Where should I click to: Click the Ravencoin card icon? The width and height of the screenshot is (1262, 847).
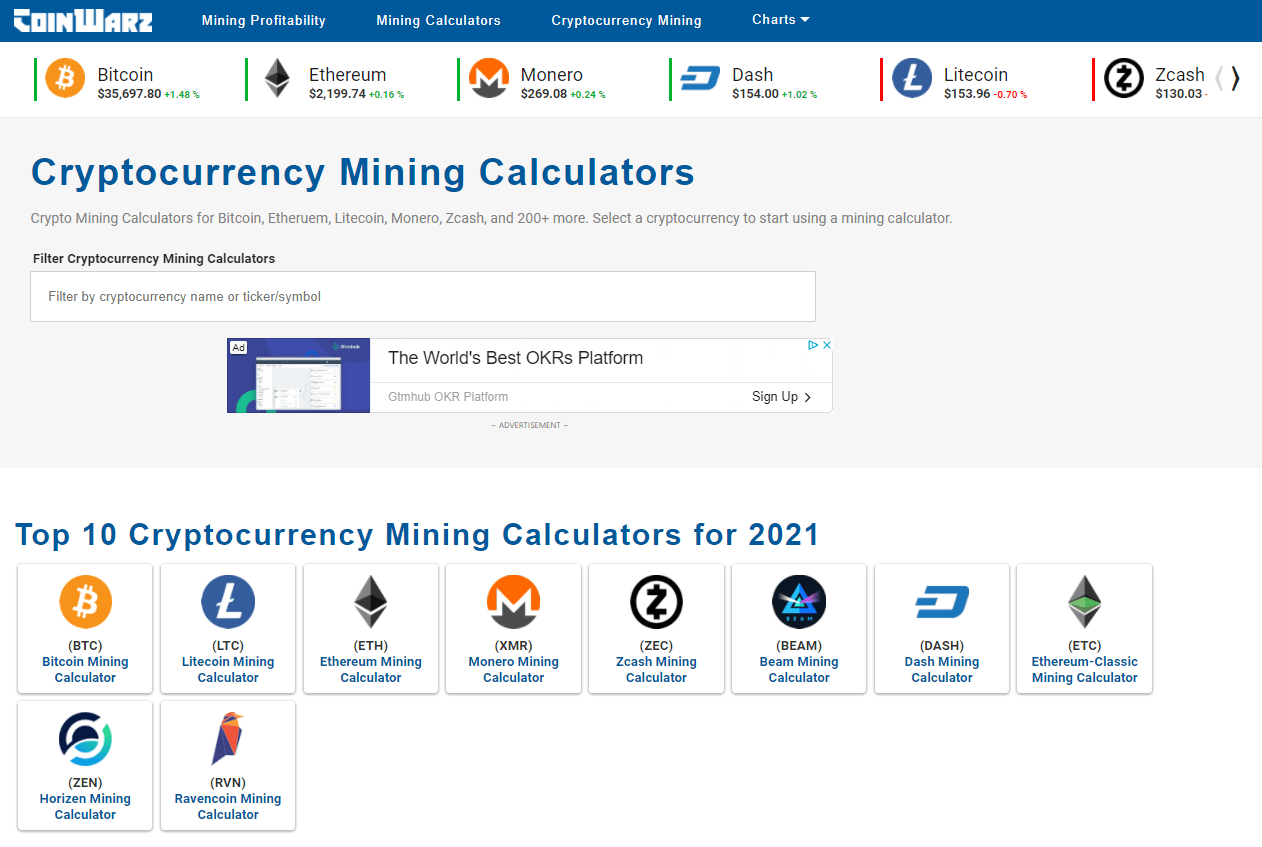228,739
